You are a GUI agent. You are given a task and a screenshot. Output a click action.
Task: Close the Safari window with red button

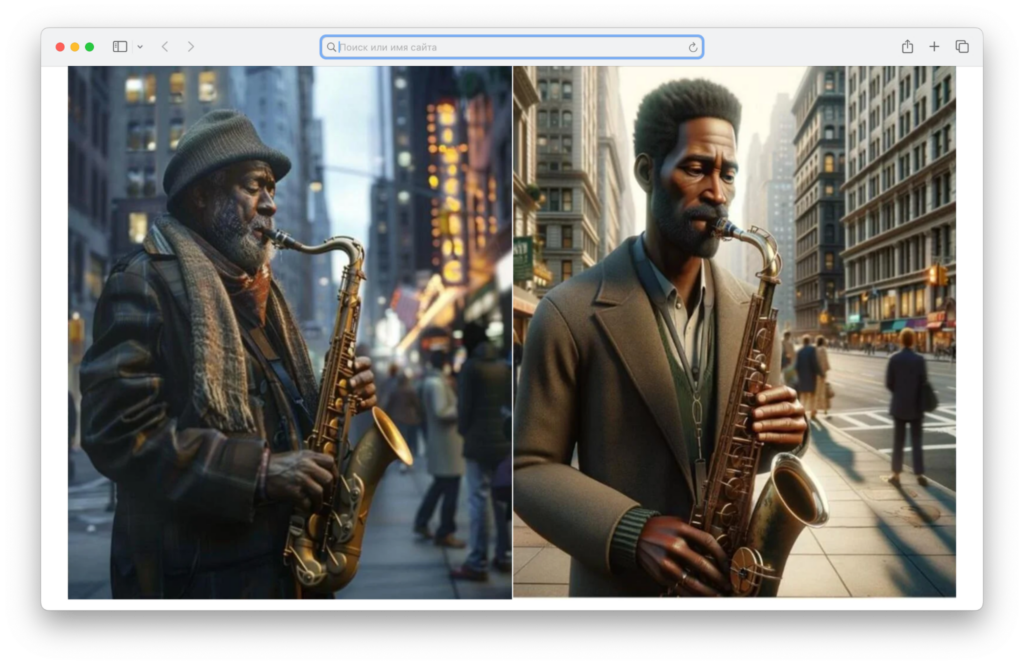coord(60,47)
